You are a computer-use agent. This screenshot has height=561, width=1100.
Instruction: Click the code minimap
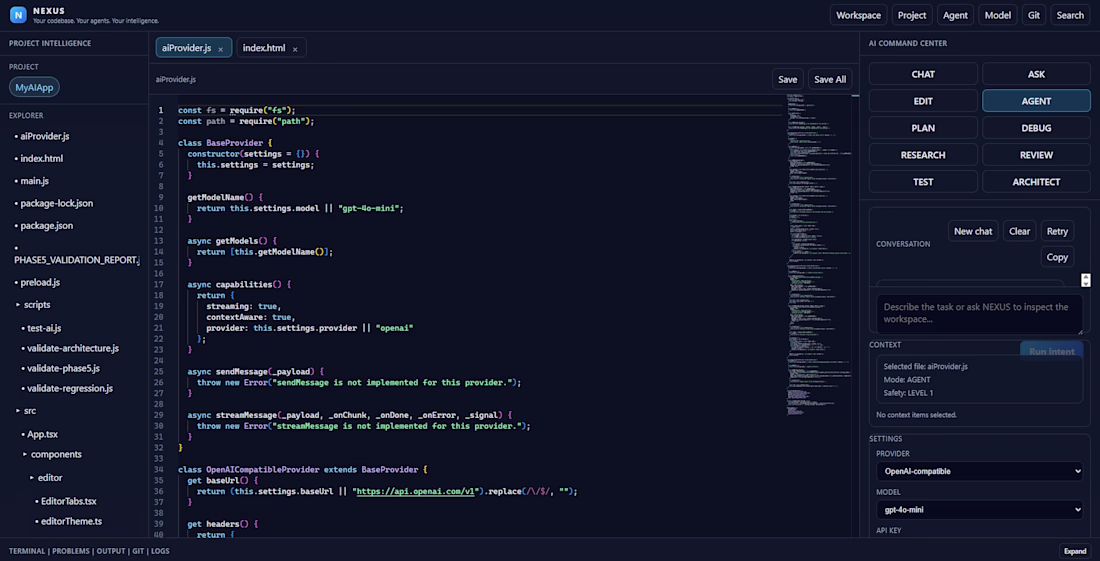point(818,256)
